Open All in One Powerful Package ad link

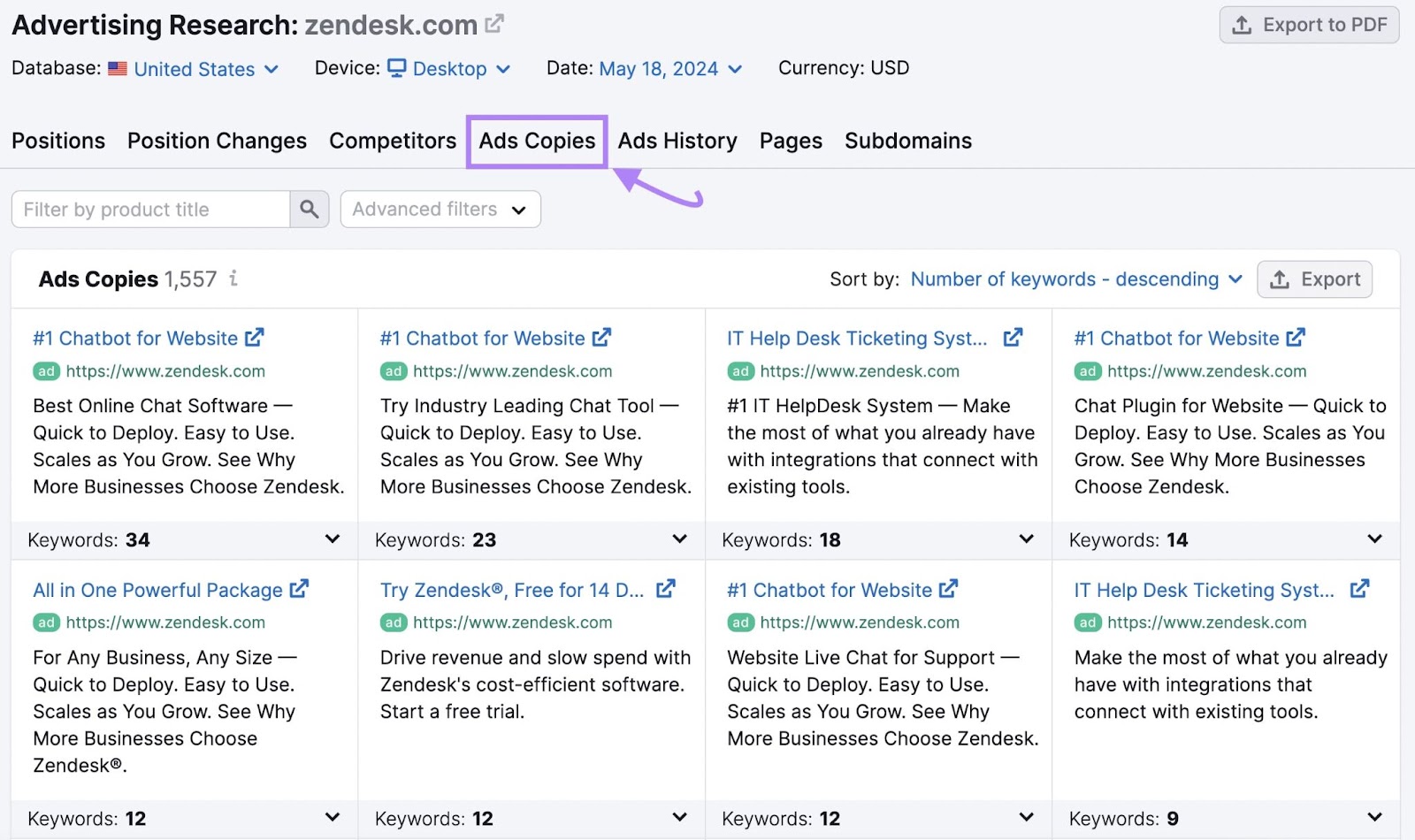pyautogui.click(x=300, y=588)
